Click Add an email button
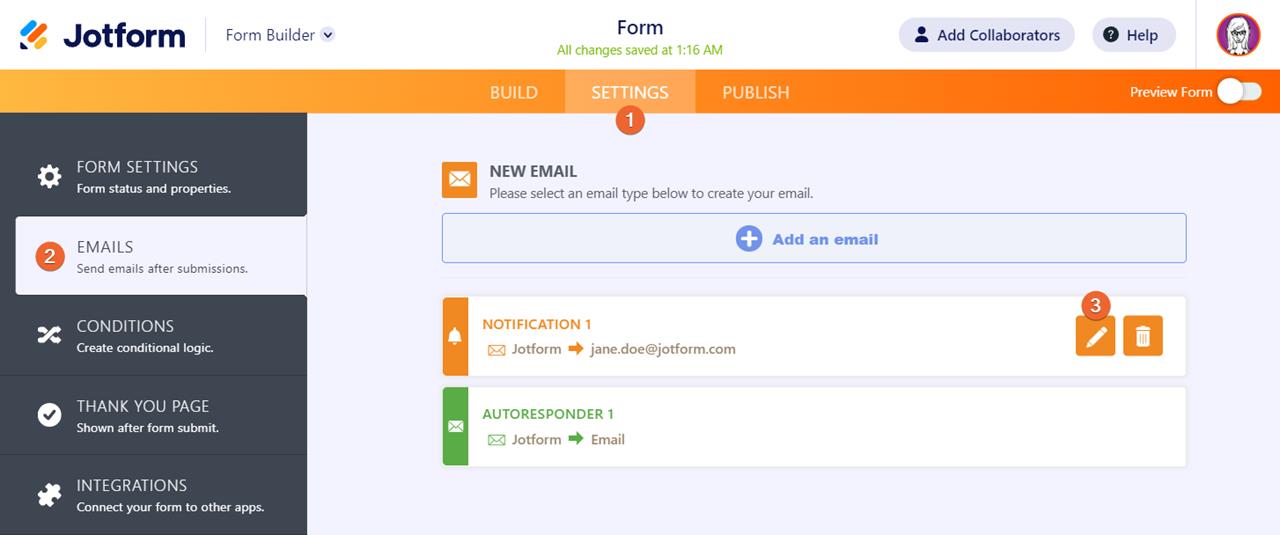The height and width of the screenshot is (535, 1280). click(x=814, y=240)
